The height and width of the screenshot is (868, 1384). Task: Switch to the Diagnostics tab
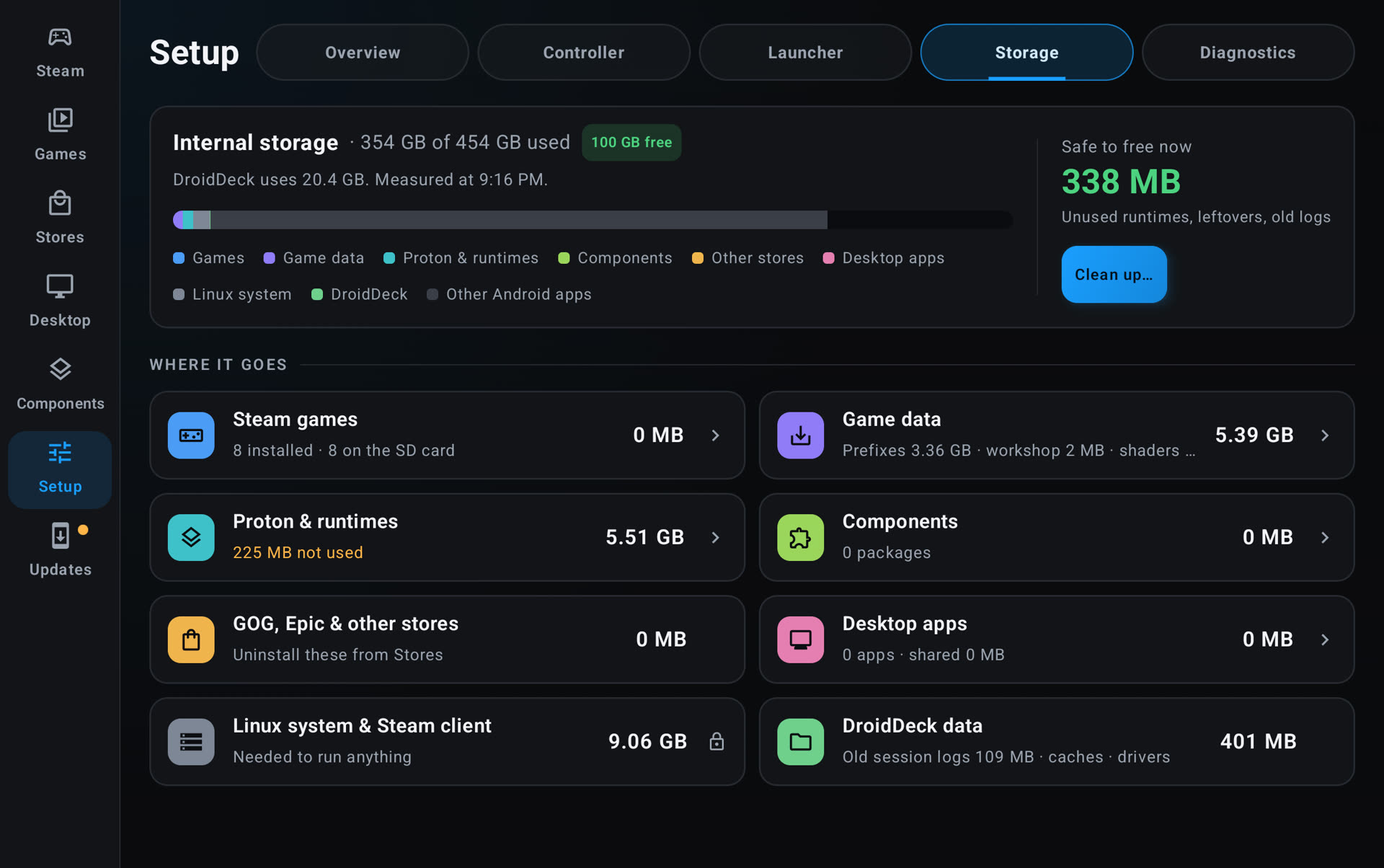pos(1248,53)
